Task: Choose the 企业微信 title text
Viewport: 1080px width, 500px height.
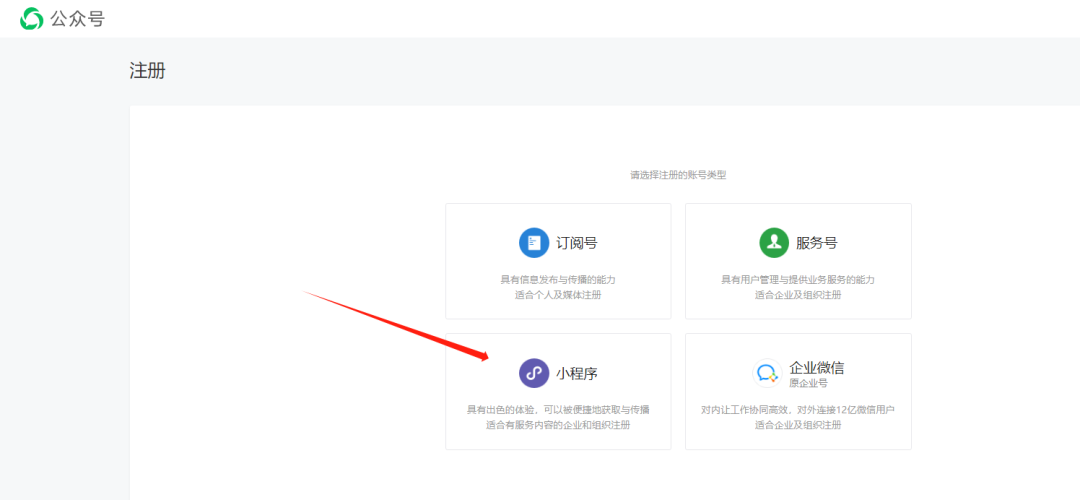Action: [x=817, y=367]
